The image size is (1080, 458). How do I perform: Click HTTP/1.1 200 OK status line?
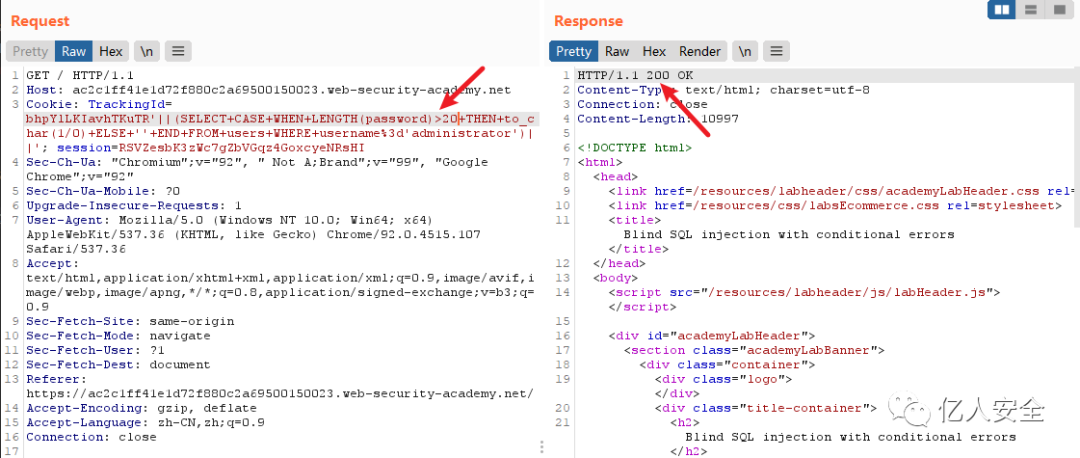(x=635, y=75)
